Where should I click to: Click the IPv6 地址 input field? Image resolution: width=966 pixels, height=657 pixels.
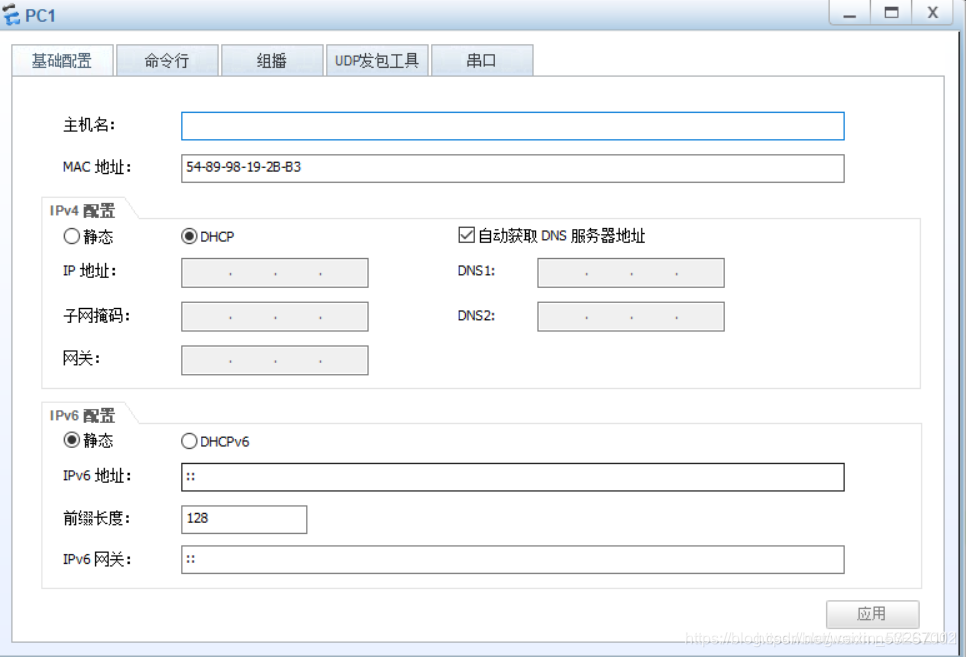point(513,477)
